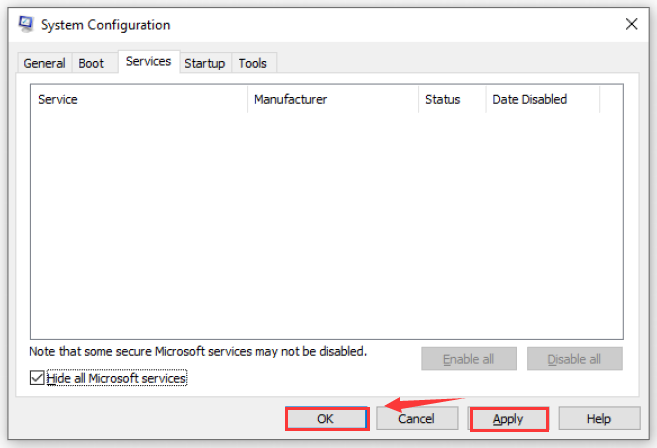Select the Services tab
This screenshot has width=657, height=448.
click(149, 62)
